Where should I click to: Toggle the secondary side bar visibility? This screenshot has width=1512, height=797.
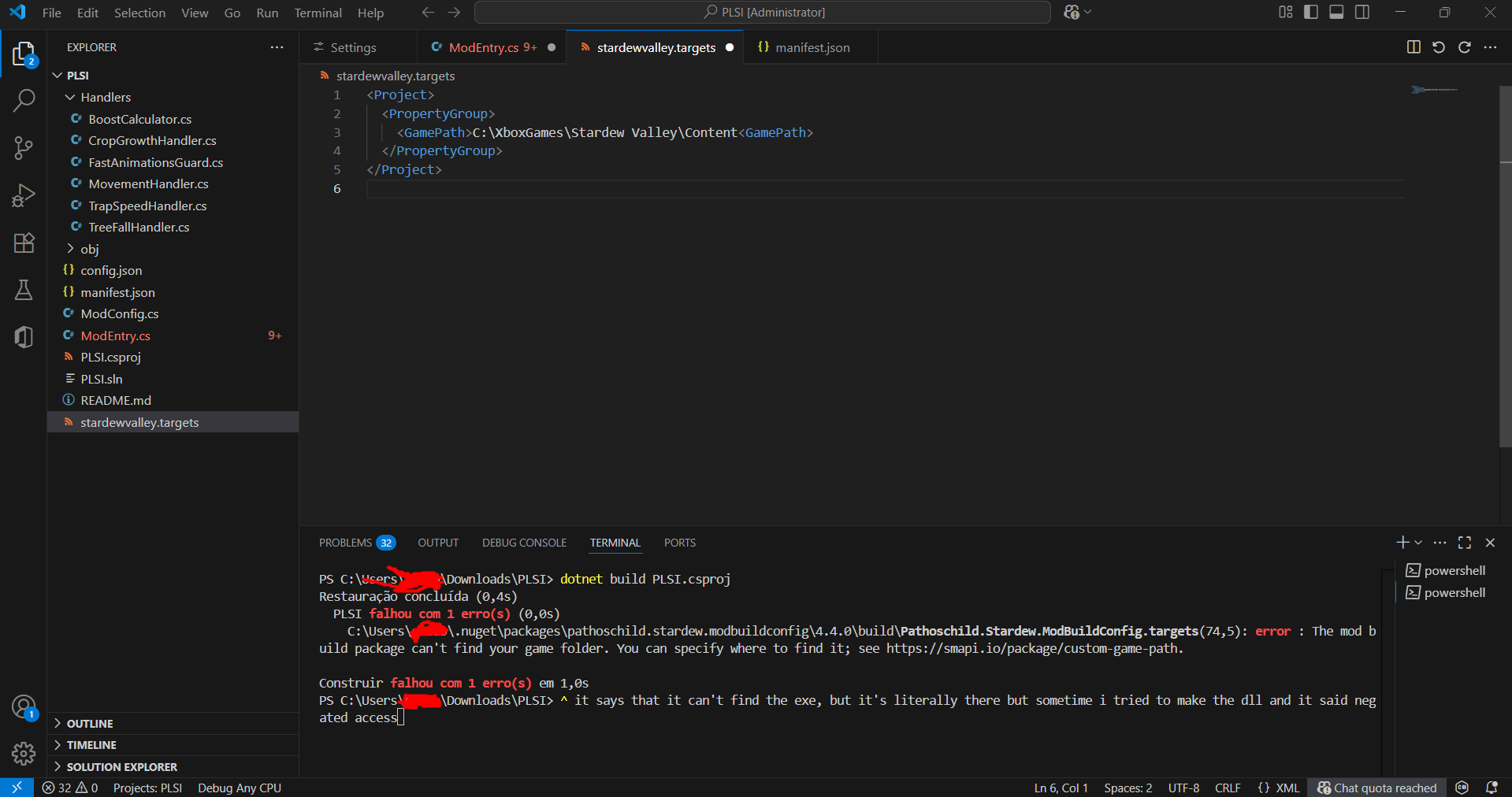(1362, 12)
